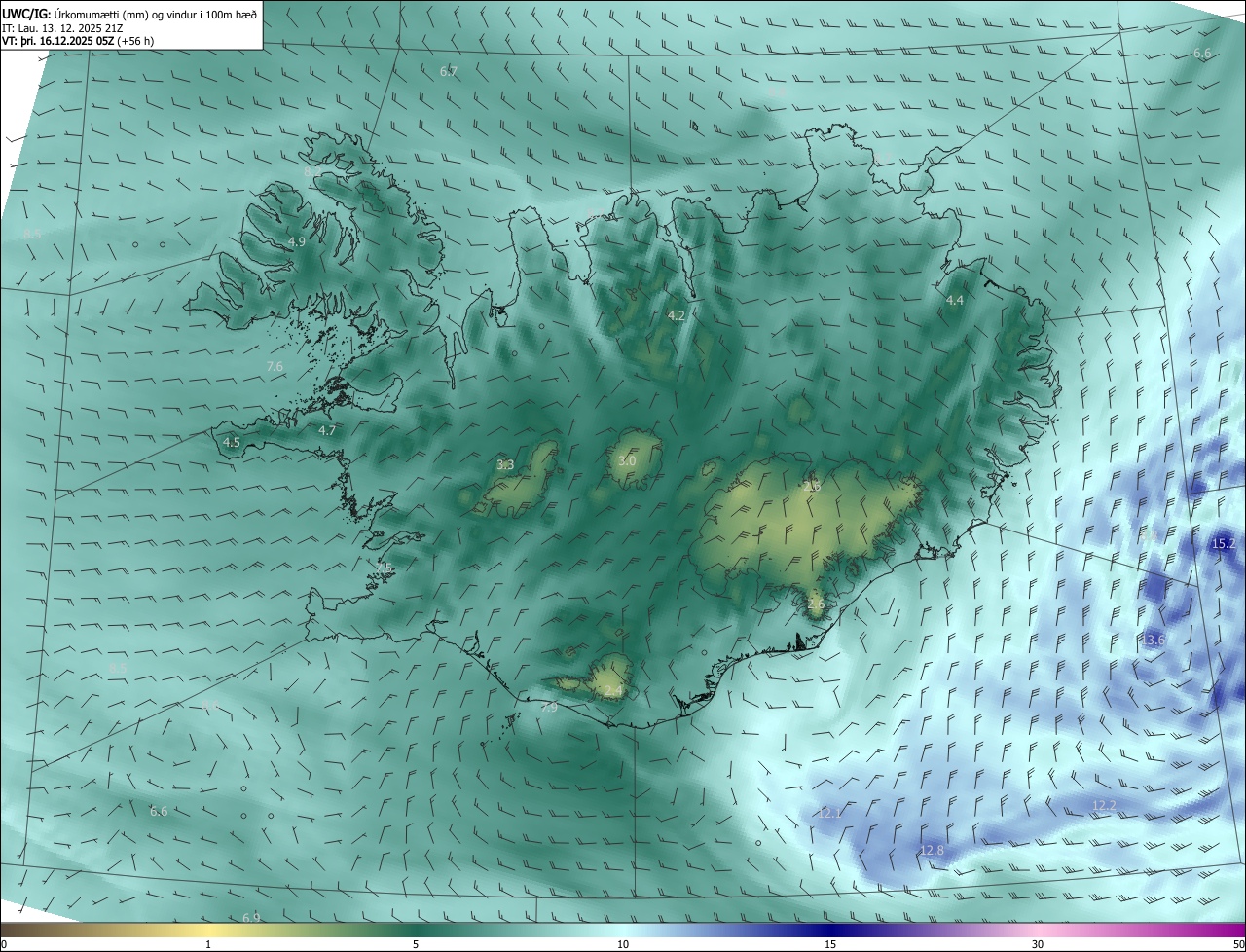Click the 4.5 value label on the map
Viewport: 1246px width, 952px height.
pyautogui.click(x=232, y=442)
